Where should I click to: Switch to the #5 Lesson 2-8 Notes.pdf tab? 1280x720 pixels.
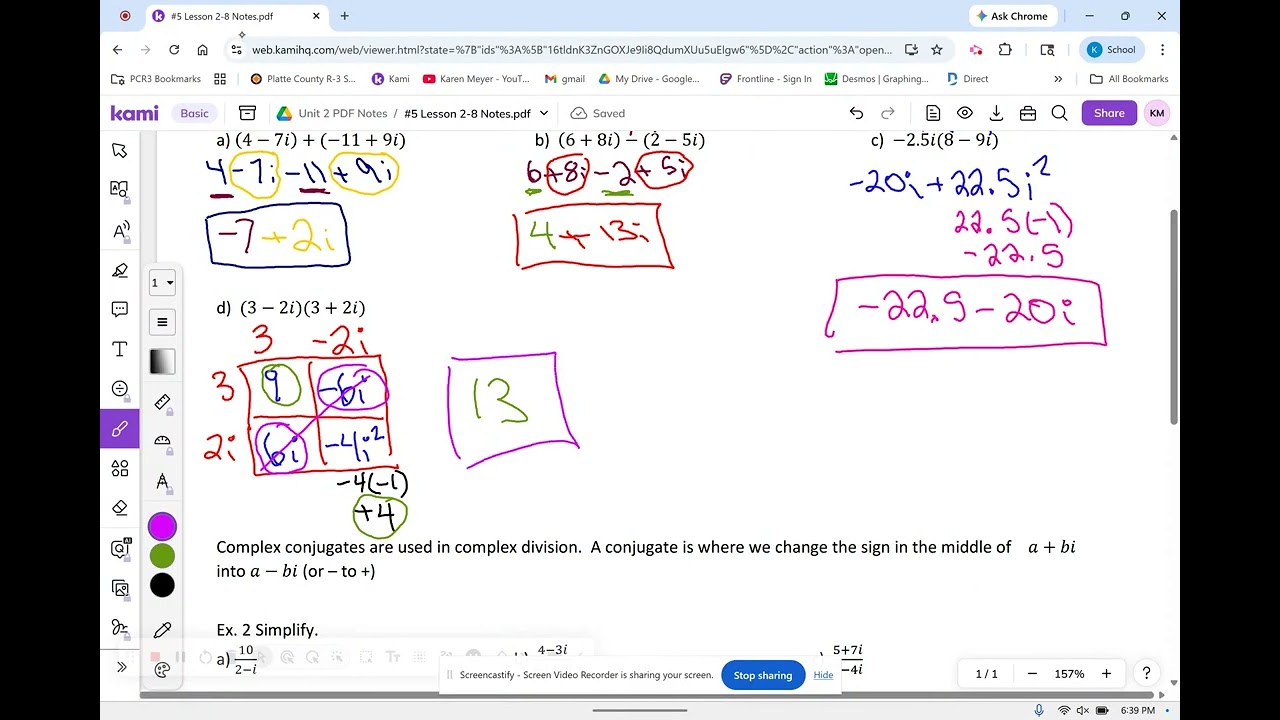[x=236, y=16]
